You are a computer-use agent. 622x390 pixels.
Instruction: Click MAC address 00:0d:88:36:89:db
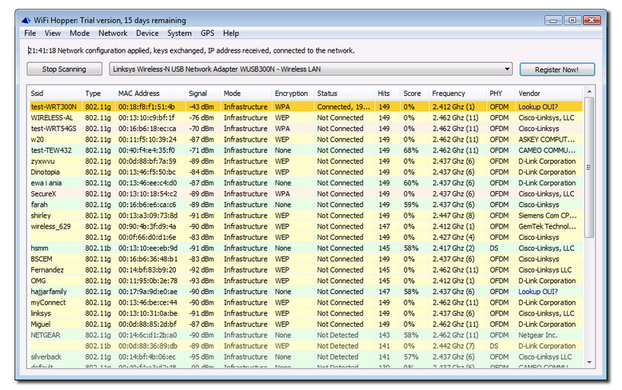coord(148,346)
